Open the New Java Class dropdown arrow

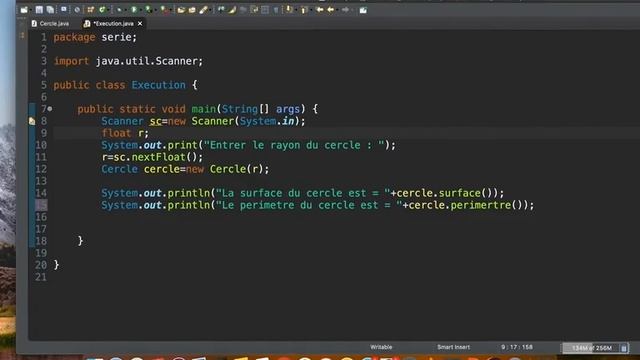108,10
